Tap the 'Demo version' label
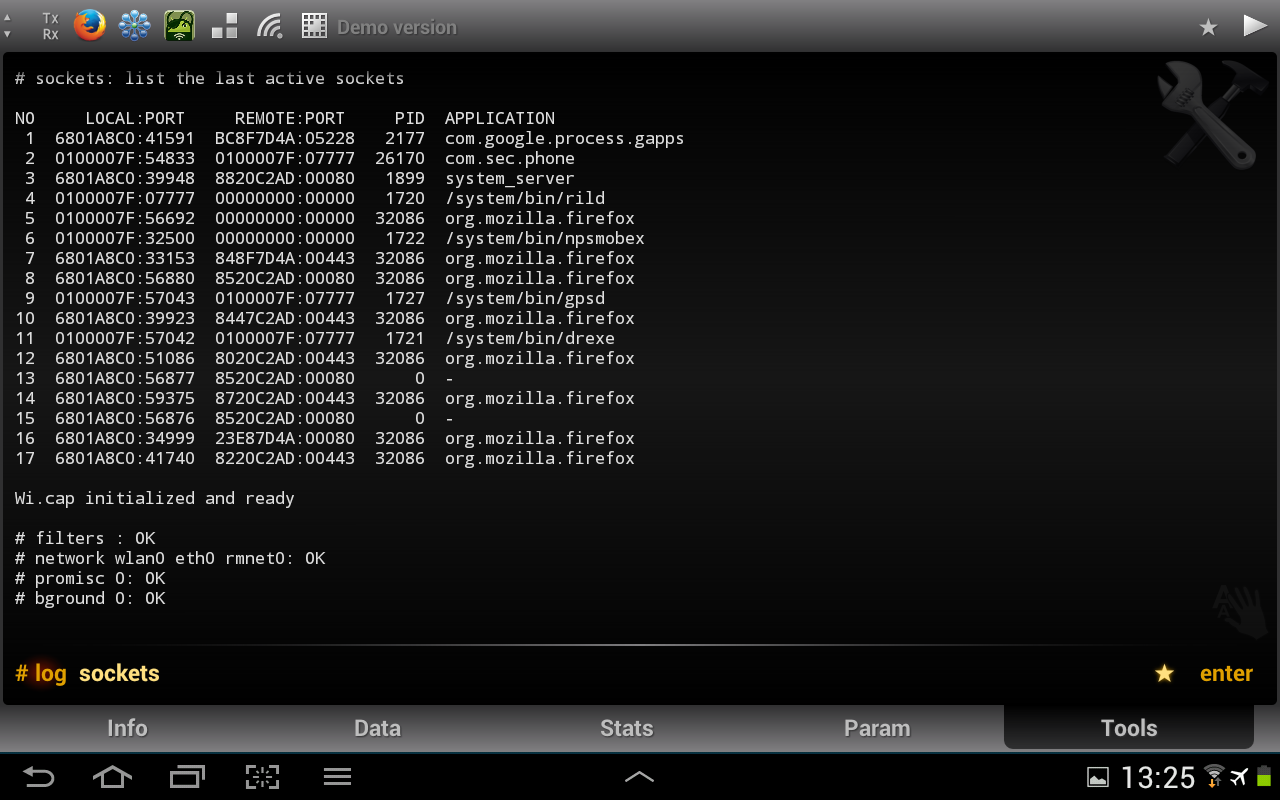Screen dimensions: 1280x800 click(x=397, y=27)
